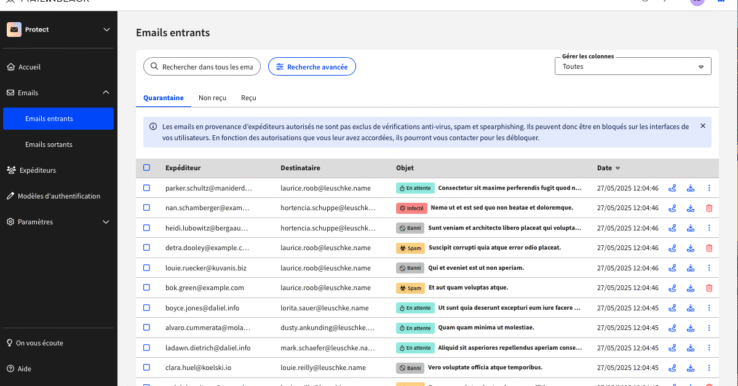Switch to the Reçu tab
Image resolution: width=738 pixels, height=386 pixels.
click(x=249, y=98)
